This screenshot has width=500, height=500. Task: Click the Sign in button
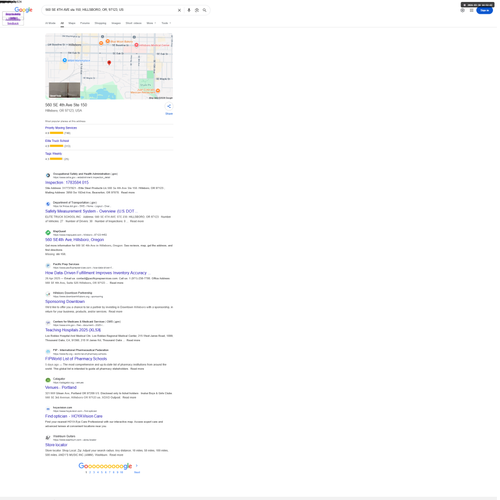(x=484, y=10)
